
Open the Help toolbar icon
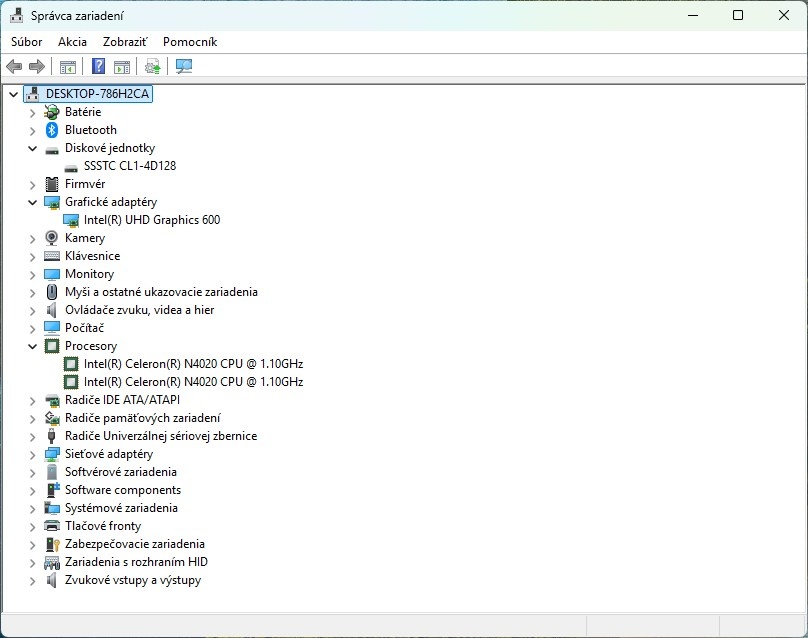[x=97, y=66]
